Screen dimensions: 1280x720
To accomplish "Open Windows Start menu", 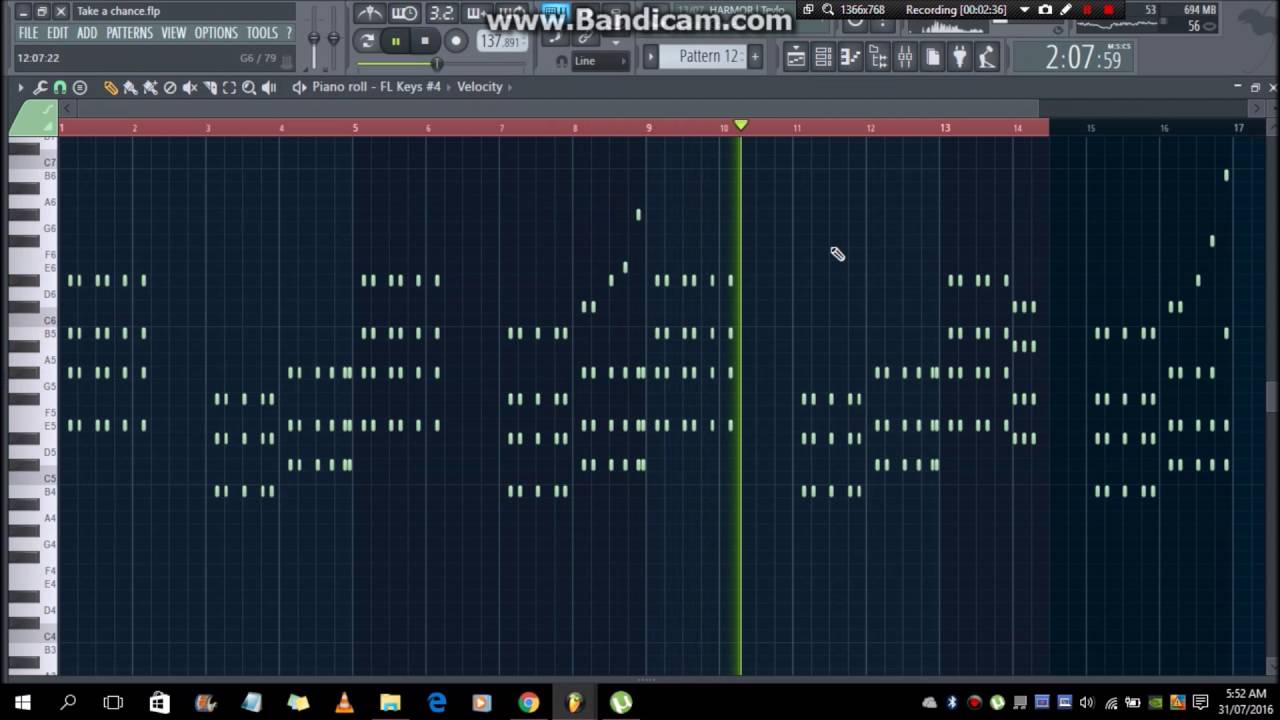I will [x=22, y=703].
